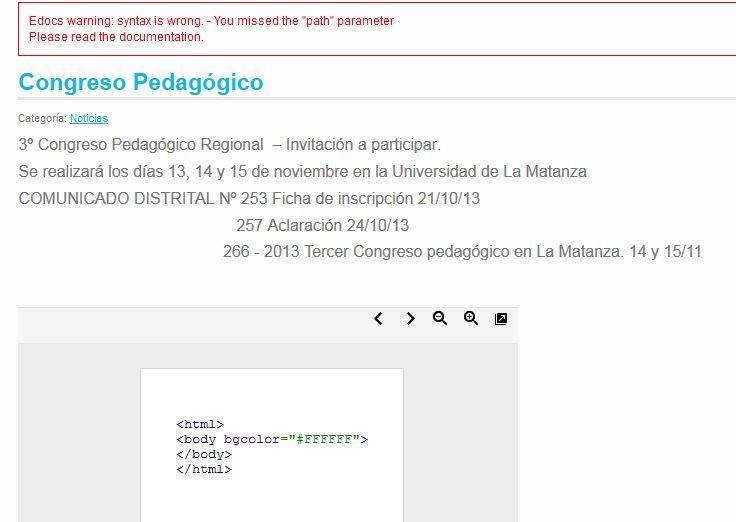The height and width of the screenshot is (522, 736).
Task: Click the 'Categoría:' label
Action: pyautogui.click(x=43, y=118)
